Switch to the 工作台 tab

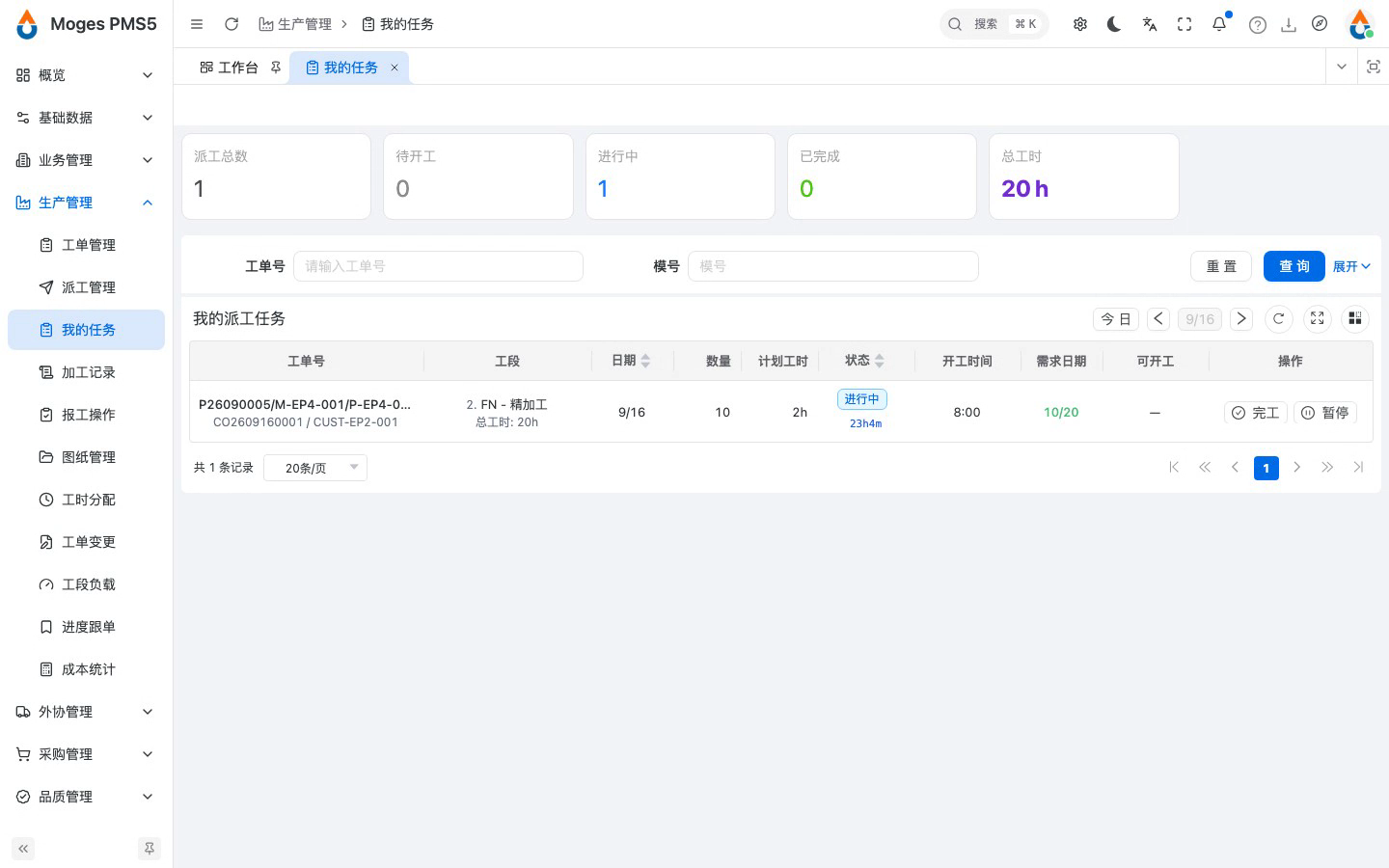click(x=229, y=68)
